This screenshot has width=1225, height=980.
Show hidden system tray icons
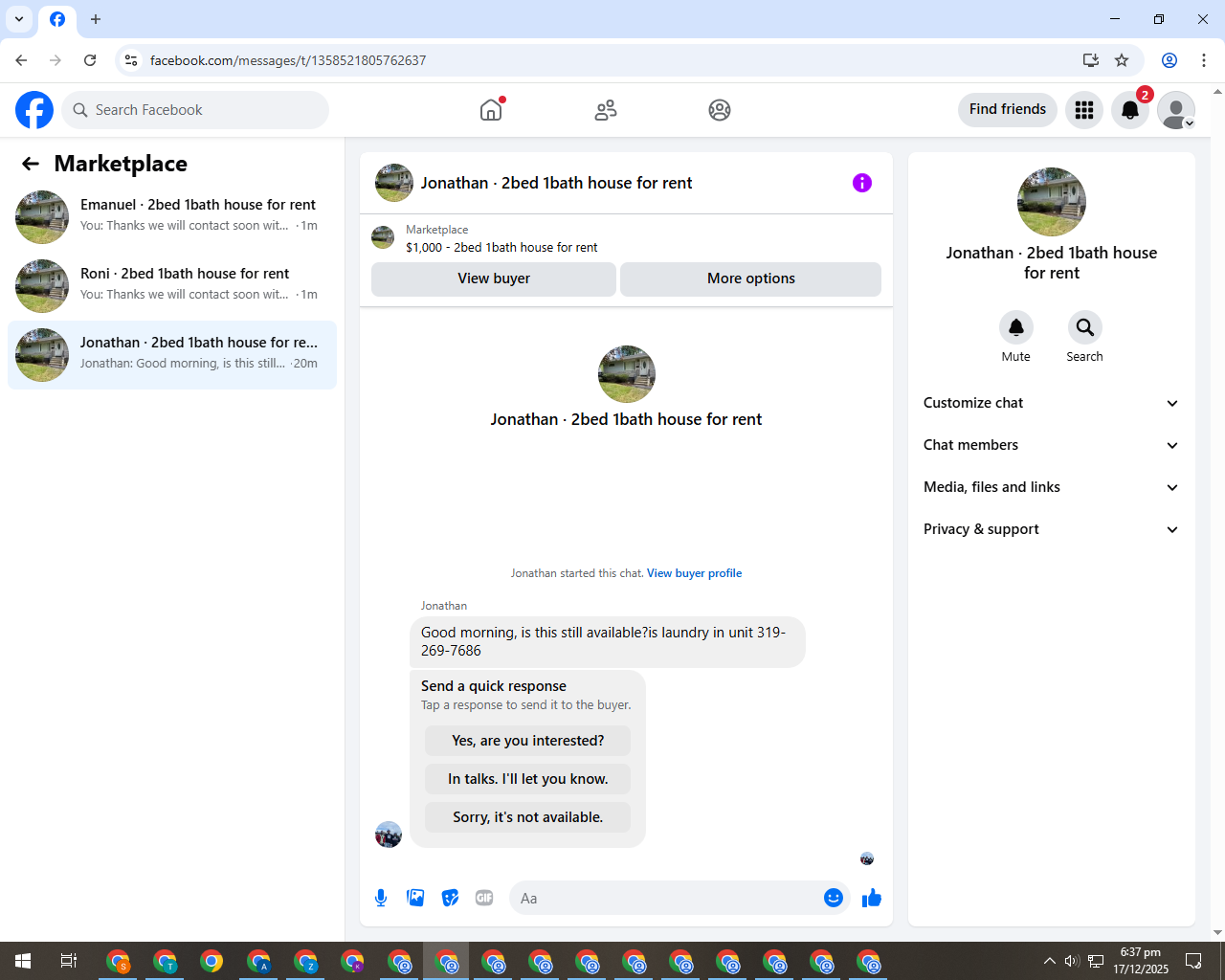pos(1050,961)
